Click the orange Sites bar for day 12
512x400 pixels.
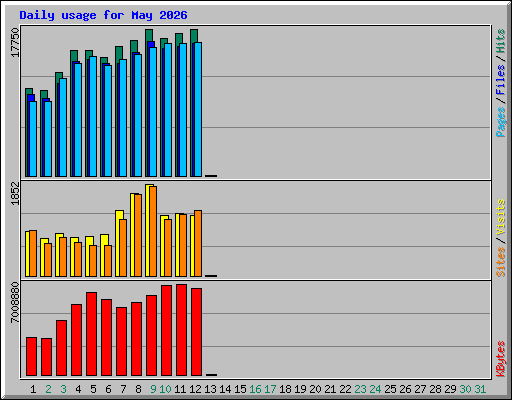(x=198, y=243)
